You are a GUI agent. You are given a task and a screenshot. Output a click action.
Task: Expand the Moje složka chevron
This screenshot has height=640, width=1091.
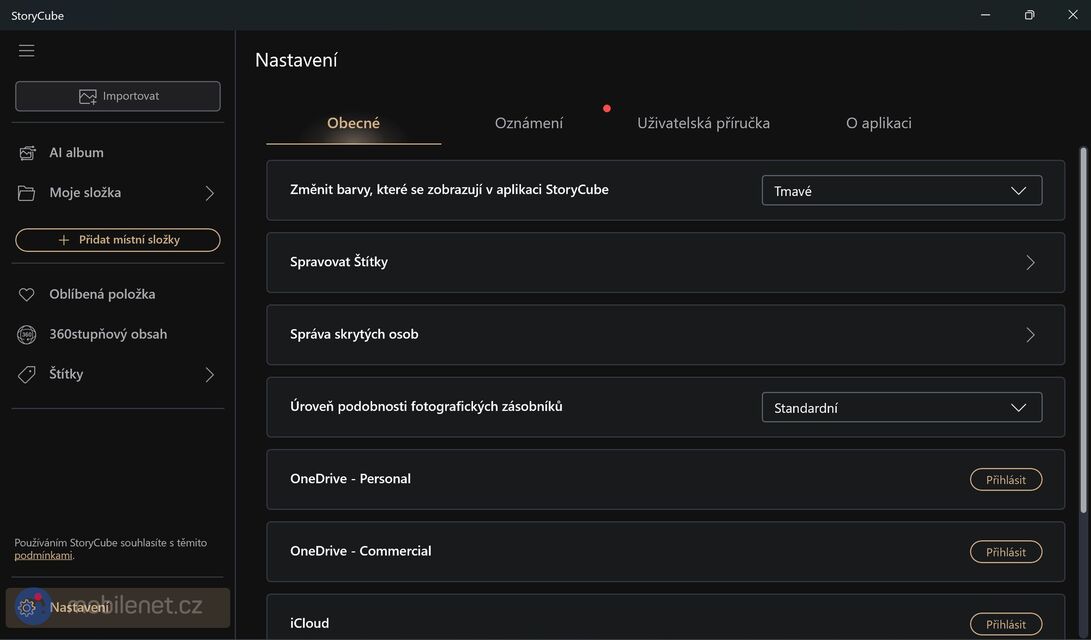[209, 193]
